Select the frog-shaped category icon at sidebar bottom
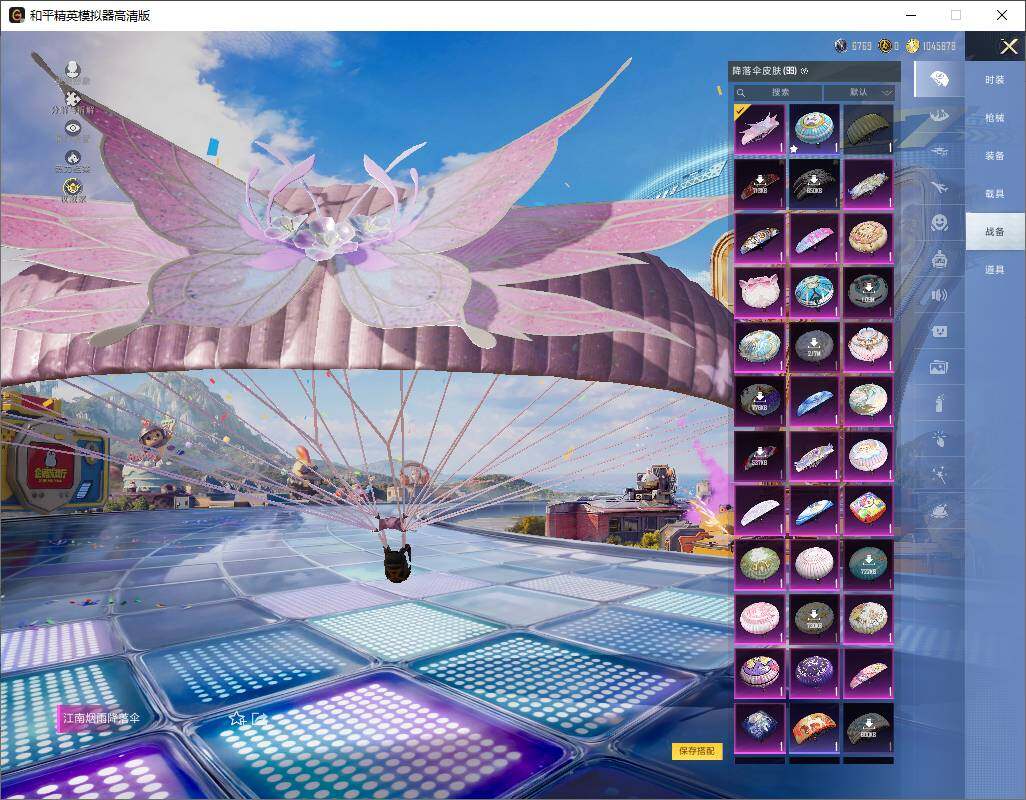 [x=940, y=511]
